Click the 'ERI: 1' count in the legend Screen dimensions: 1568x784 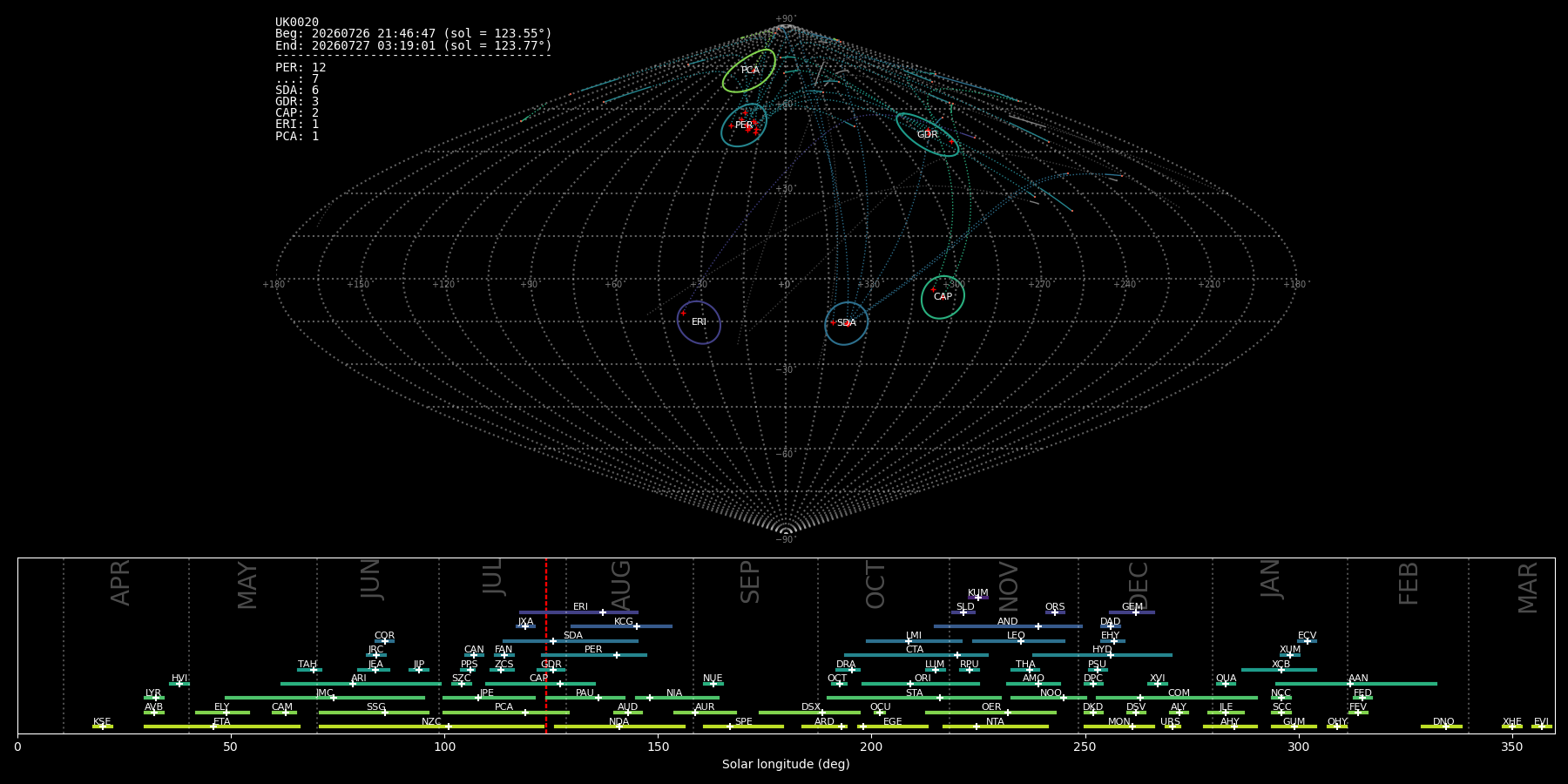(x=297, y=125)
